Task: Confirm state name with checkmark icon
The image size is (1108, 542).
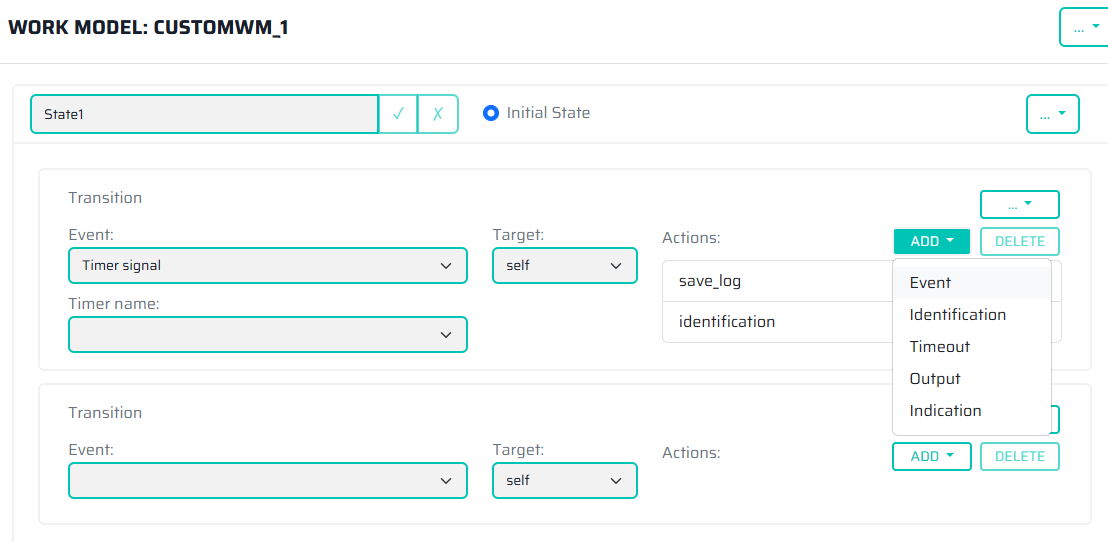Action: pos(398,114)
